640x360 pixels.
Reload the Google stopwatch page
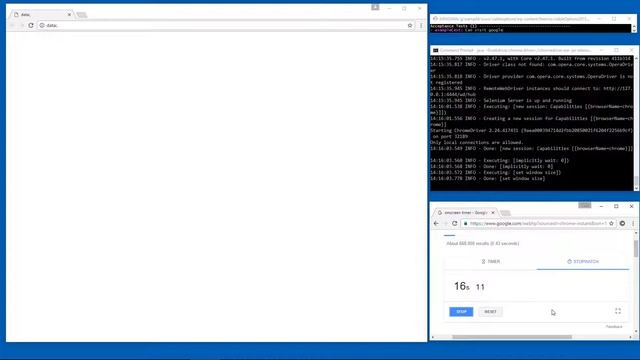pos(454,224)
